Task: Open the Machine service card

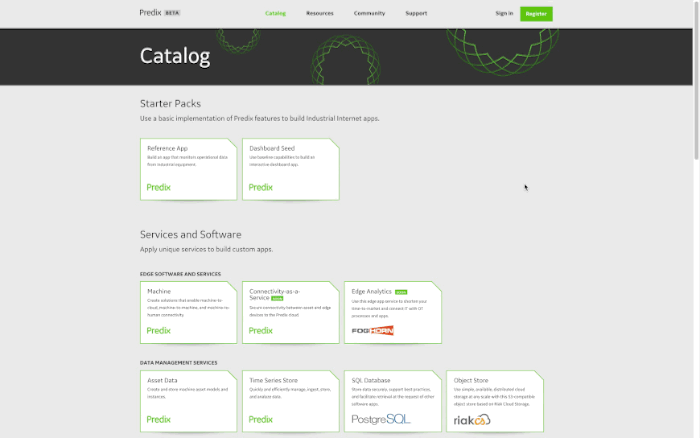Action: coord(188,313)
